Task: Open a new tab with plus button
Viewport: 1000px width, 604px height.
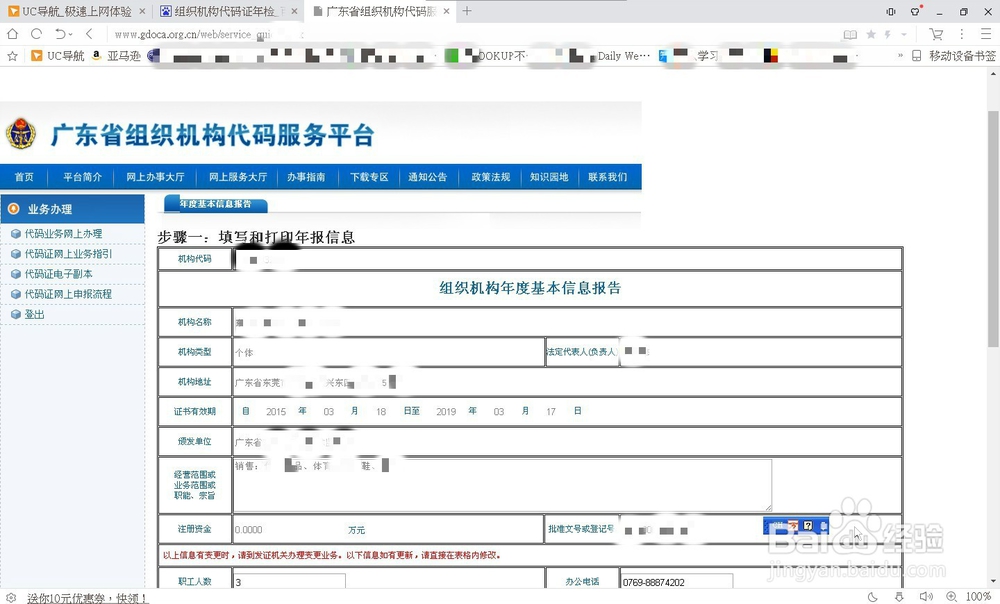Action: [x=467, y=11]
